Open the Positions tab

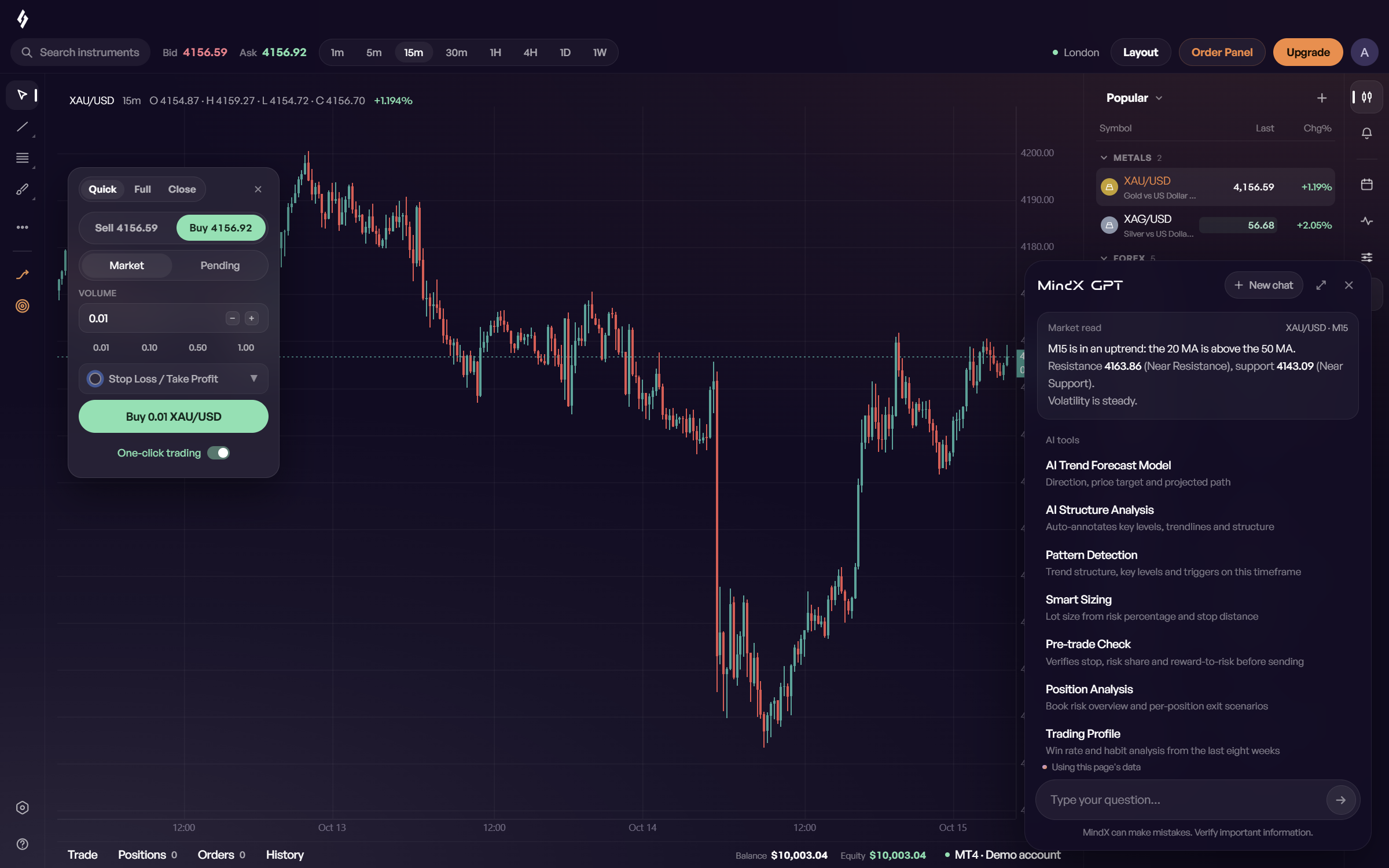147,855
